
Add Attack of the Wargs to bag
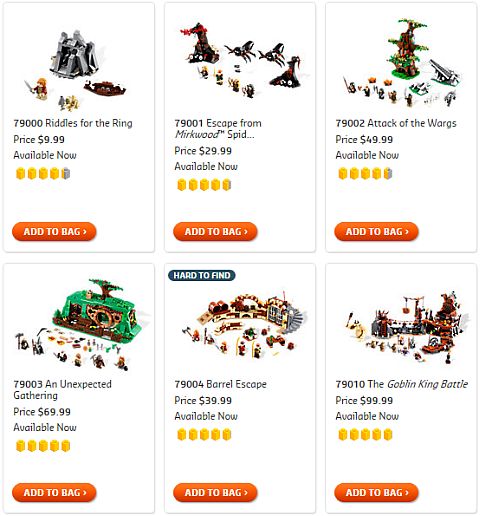point(376,231)
